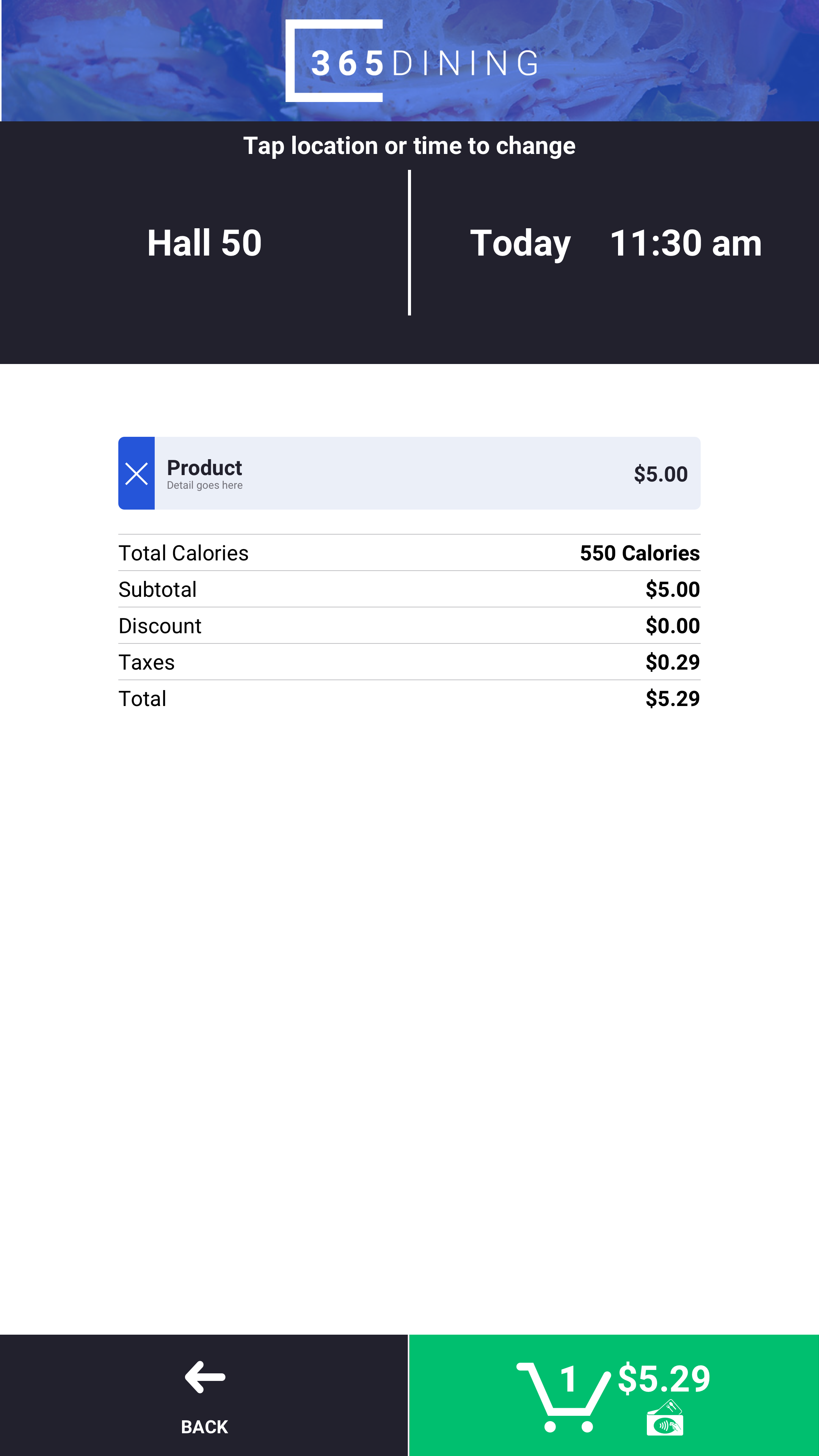Screen dimensions: 819x1456
Task: Remove Product using the blue X icon
Action: click(136, 473)
